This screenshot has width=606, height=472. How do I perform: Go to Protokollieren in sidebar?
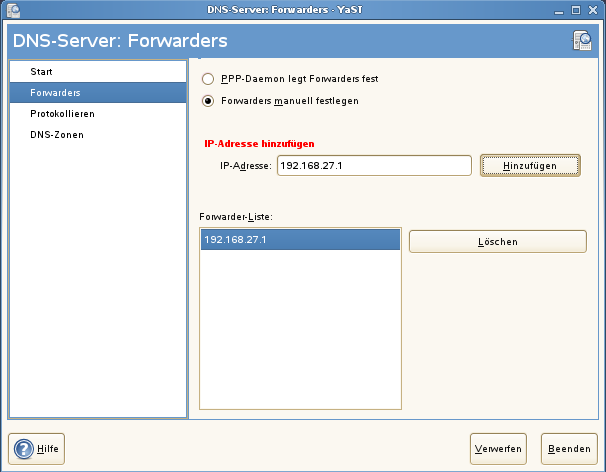pos(98,114)
